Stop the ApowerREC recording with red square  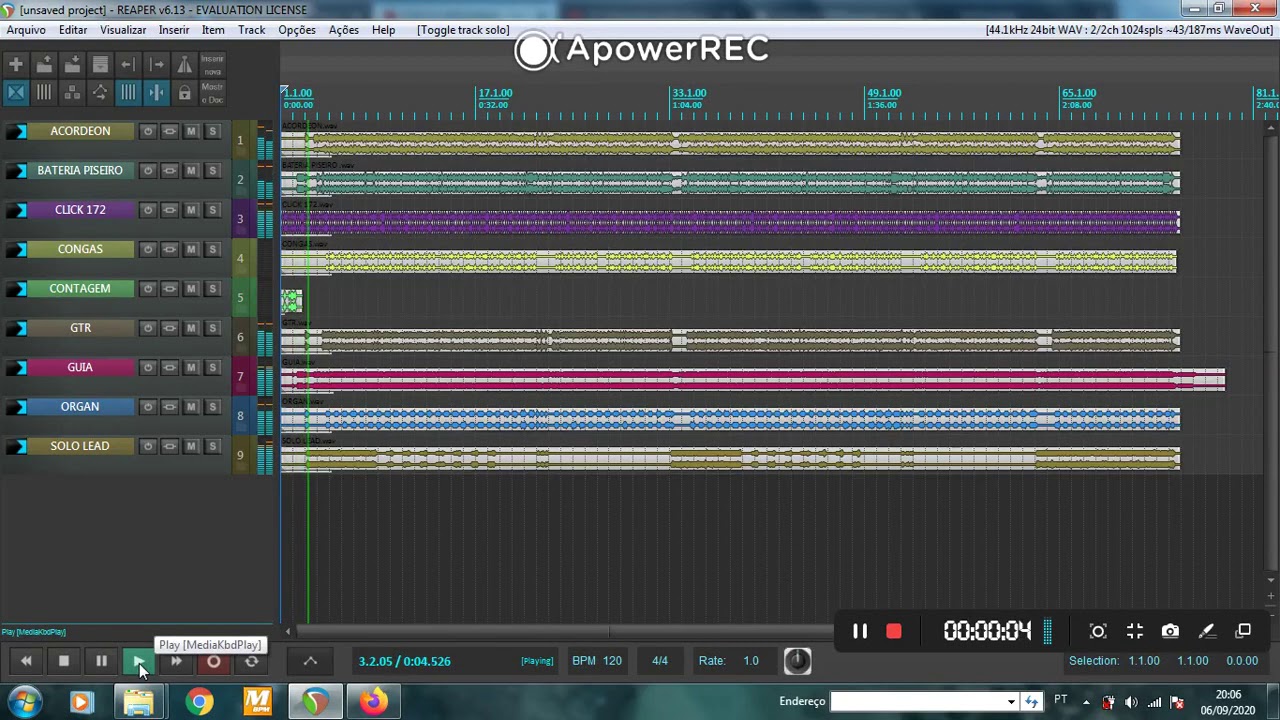894,631
